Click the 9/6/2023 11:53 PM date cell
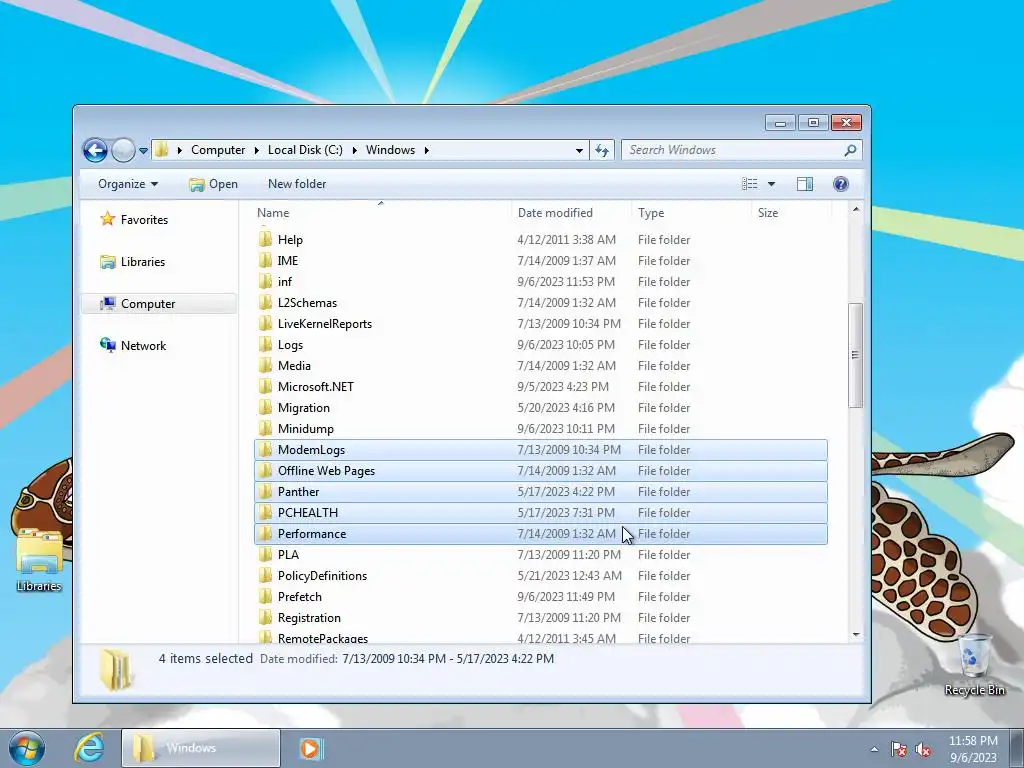The width and height of the screenshot is (1024, 768). click(x=566, y=281)
